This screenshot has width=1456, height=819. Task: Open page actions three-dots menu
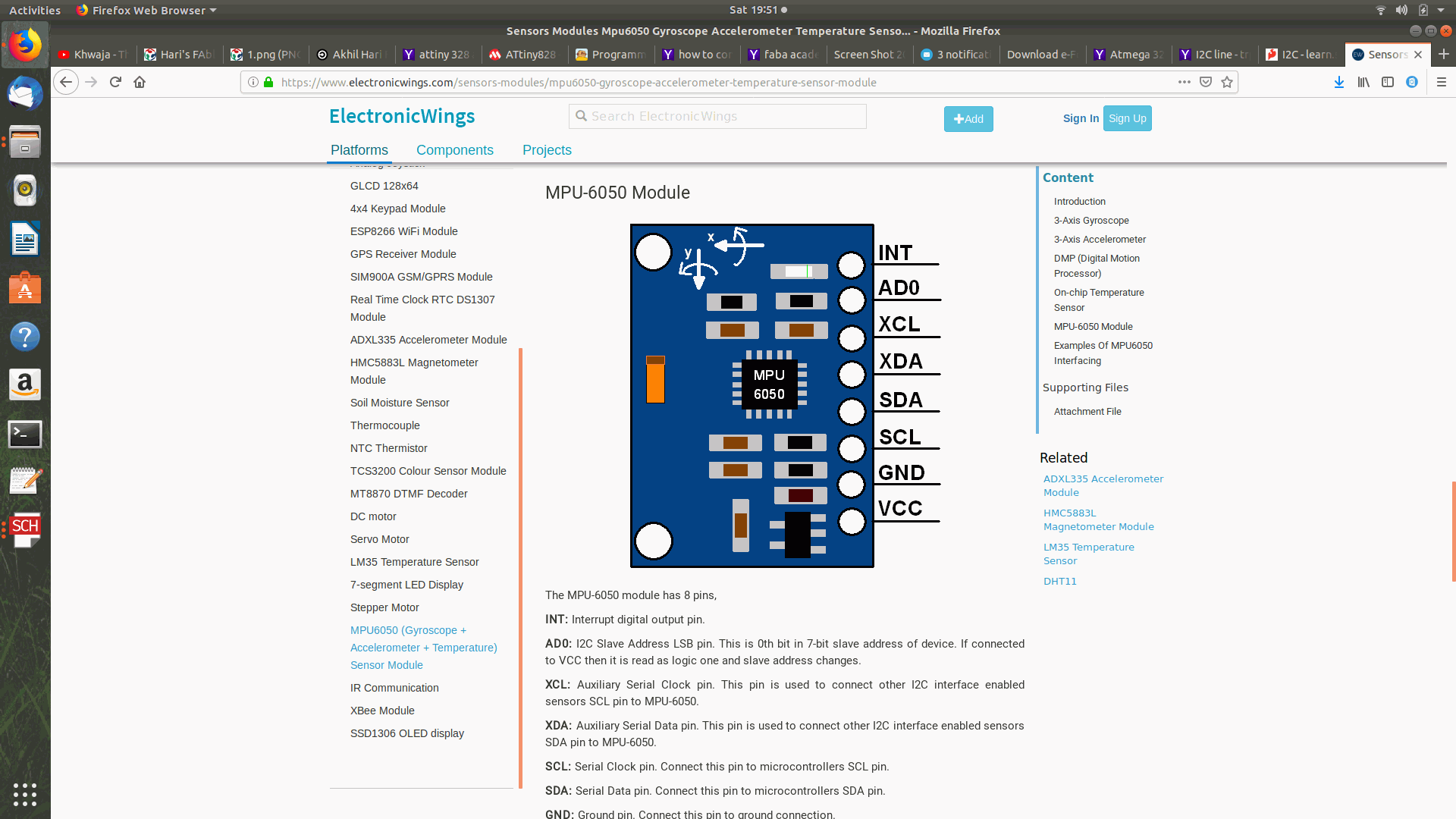point(1184,82)
